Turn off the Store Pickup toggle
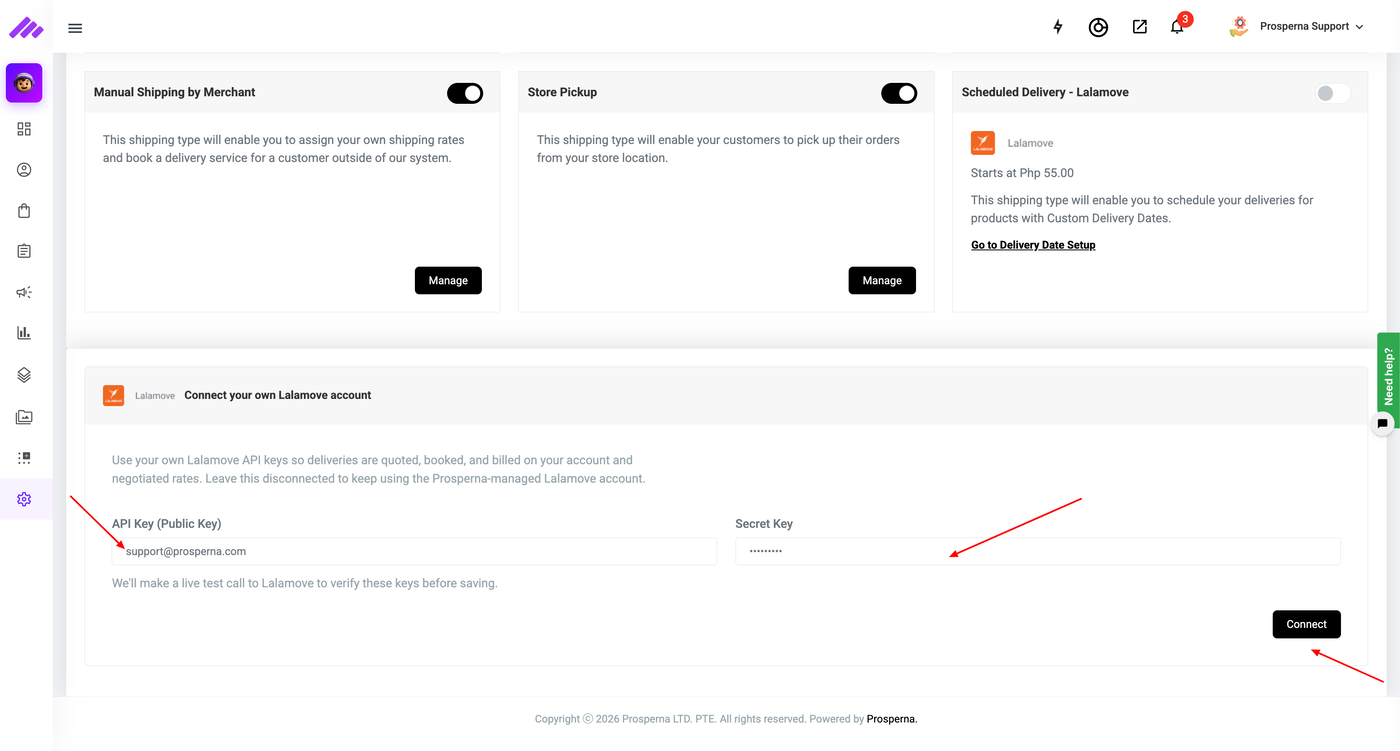The height and width of the screenshot is (751, 1400). click(x=899, y=93)
